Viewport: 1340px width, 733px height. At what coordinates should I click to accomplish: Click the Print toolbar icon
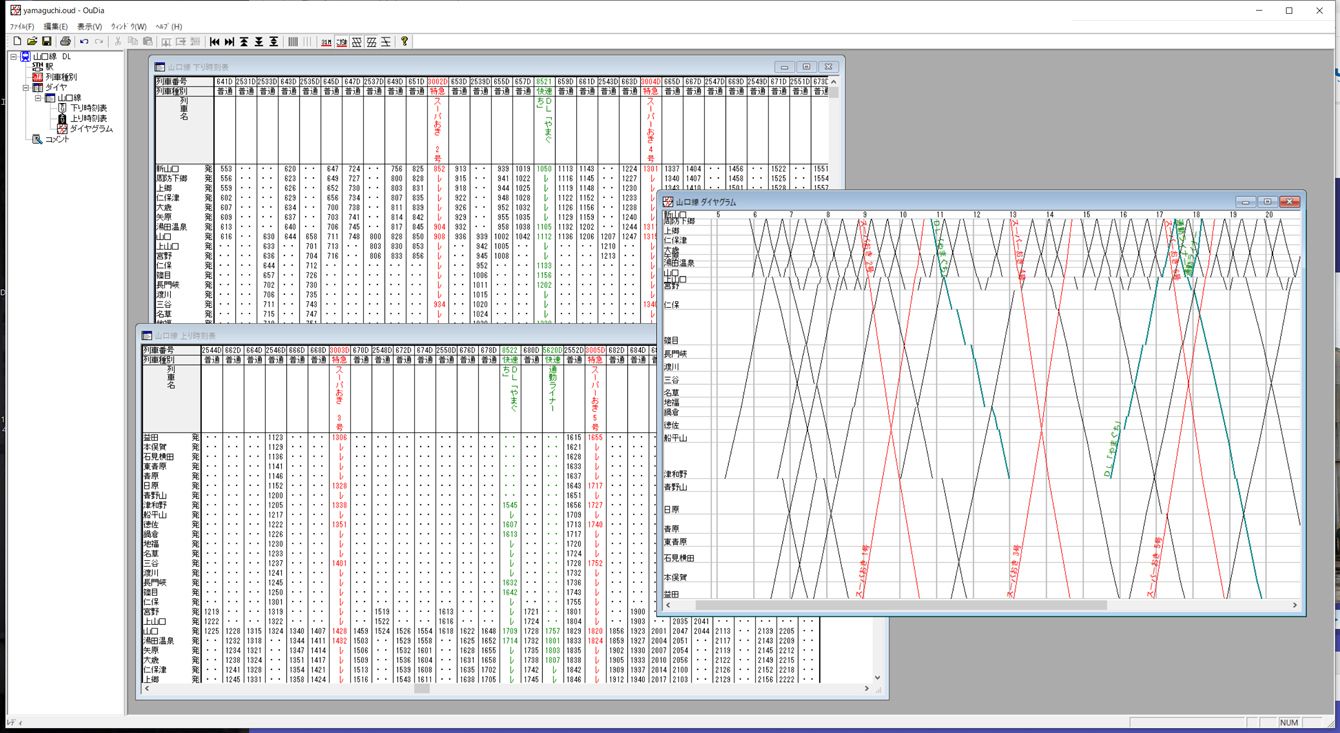[65, 41]
